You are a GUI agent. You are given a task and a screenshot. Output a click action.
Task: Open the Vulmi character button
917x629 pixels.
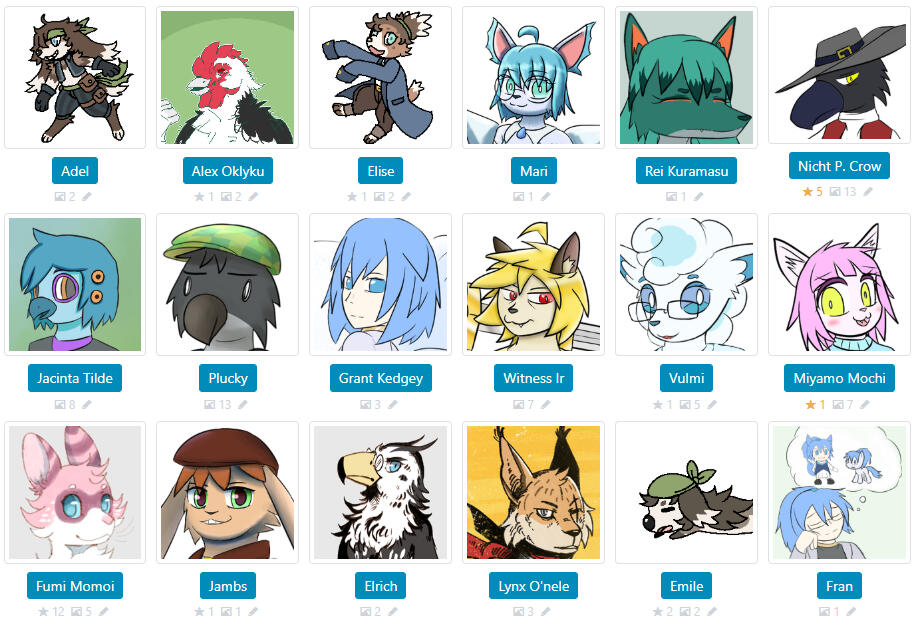(x=686, y=378)
